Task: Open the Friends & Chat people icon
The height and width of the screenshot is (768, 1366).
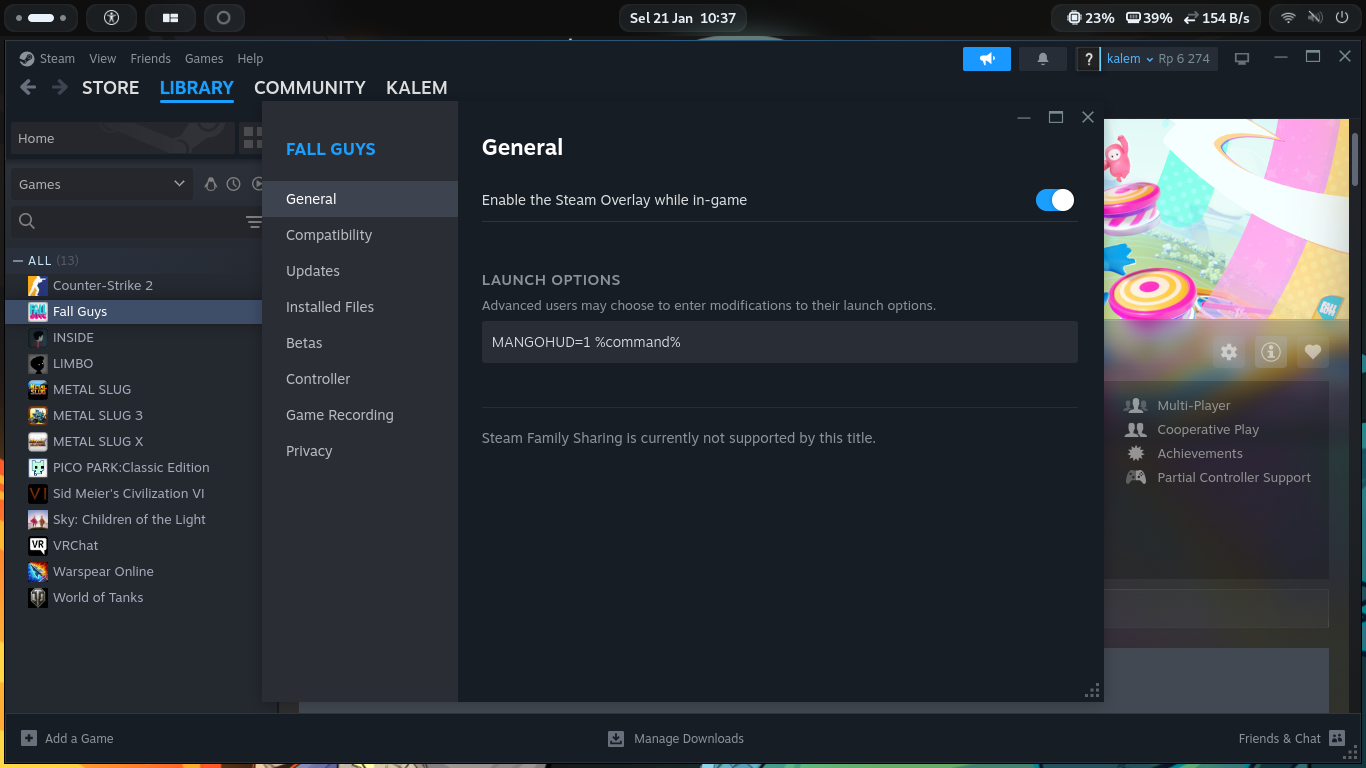Action: [x=1337, y=738]
